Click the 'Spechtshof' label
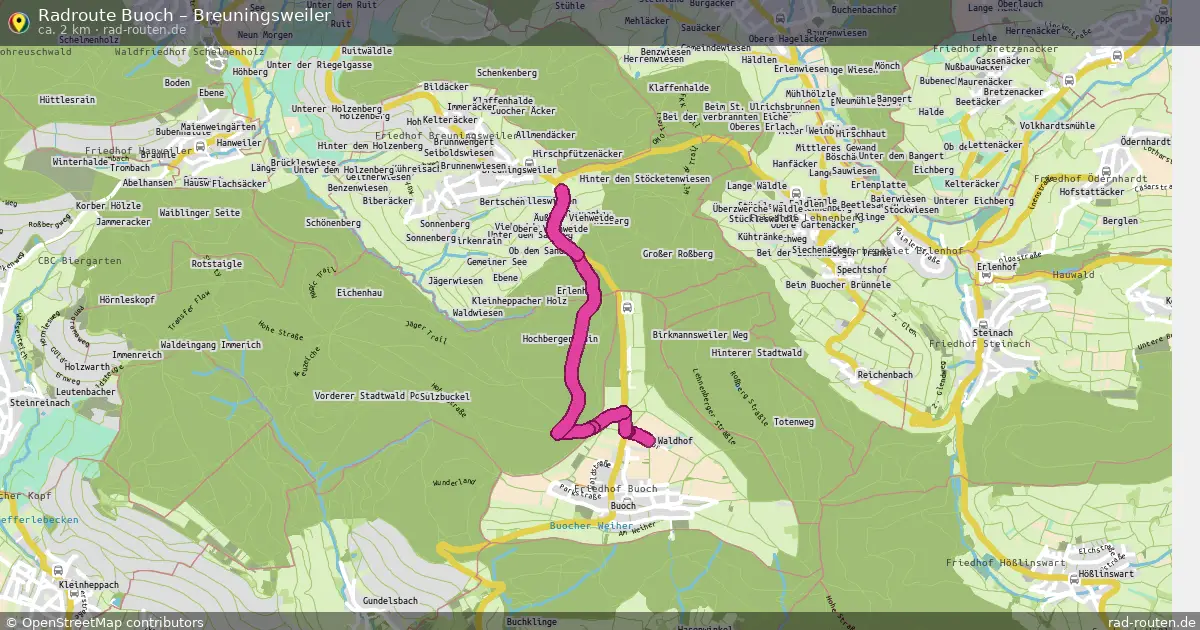 coord(861,270)
